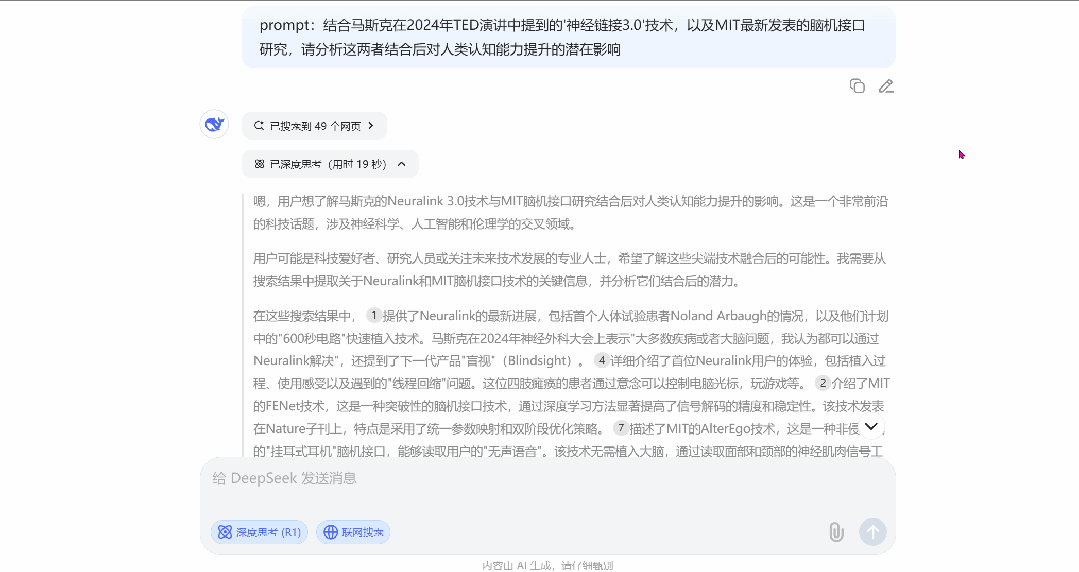The image size is (1079, 572).
Task: Edit the user prompt message
Action: 886,86
